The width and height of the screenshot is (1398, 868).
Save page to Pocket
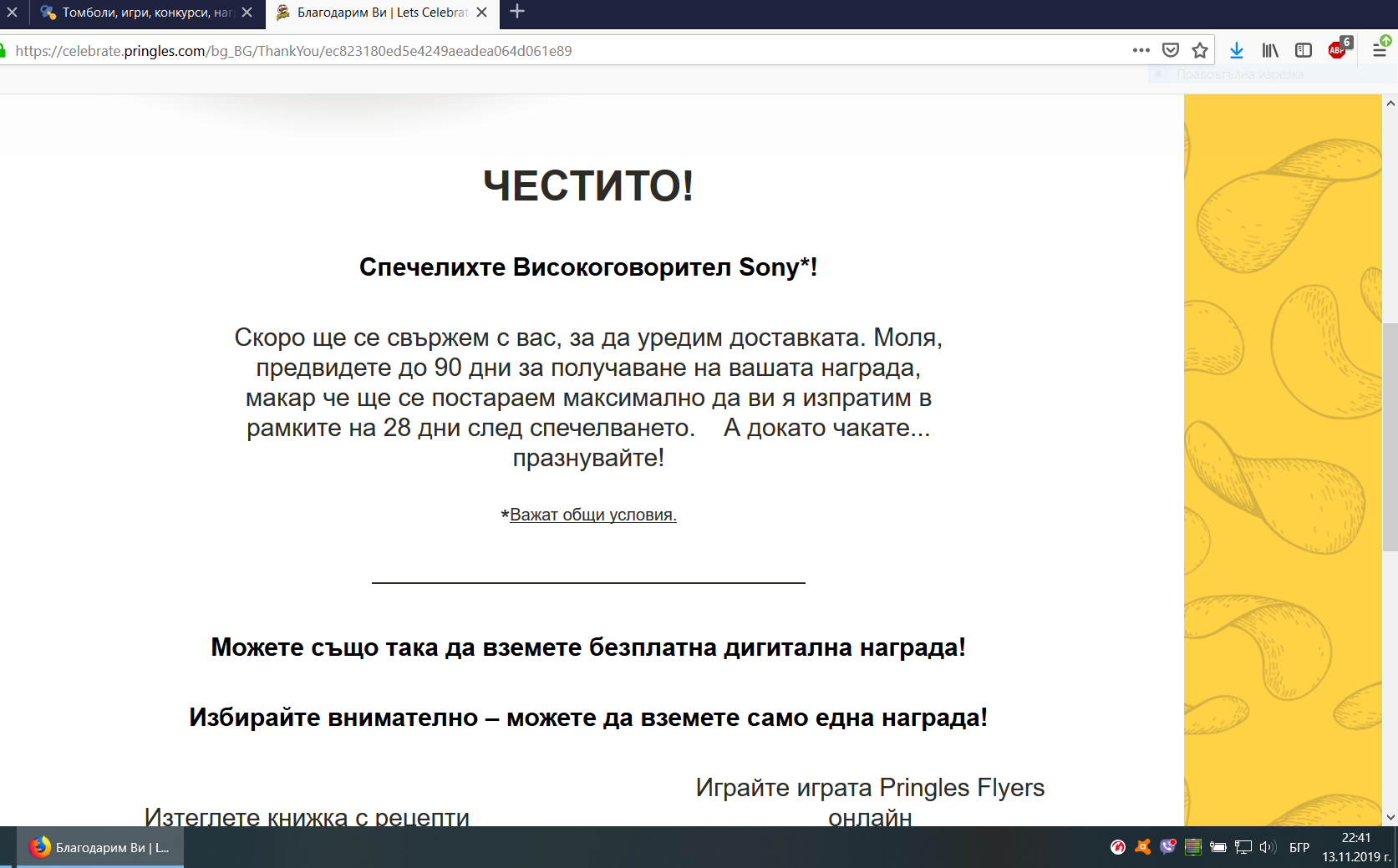1171,50
